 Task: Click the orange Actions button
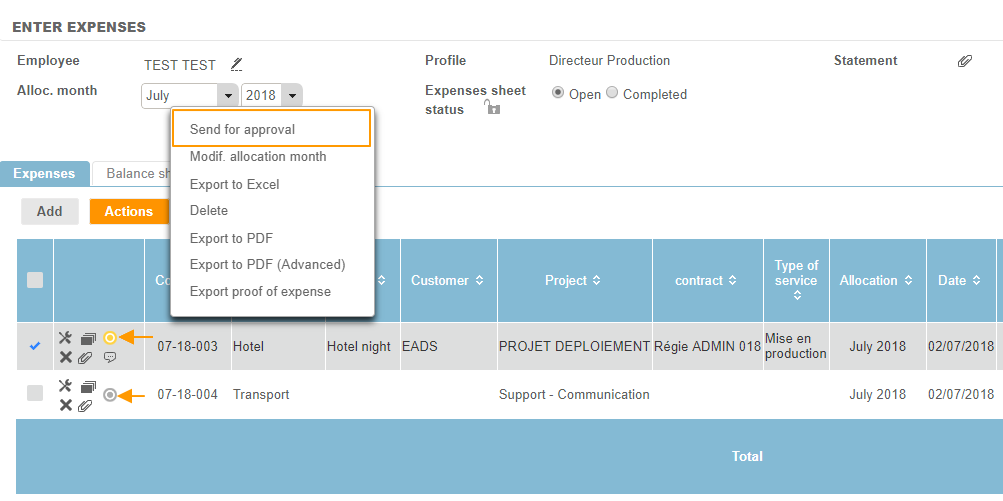[x=128, y=211]
